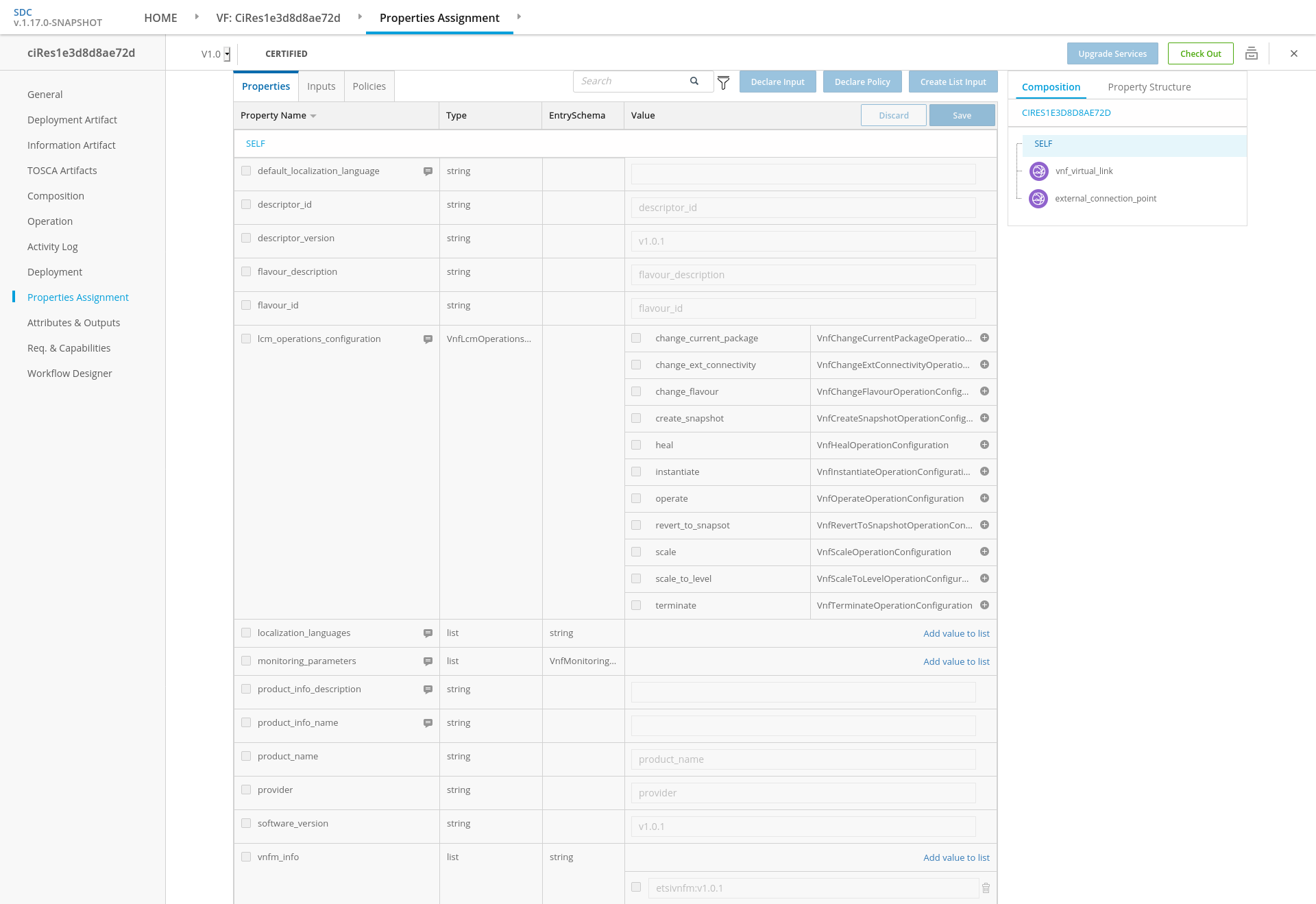Check the provider property checkbox

(246, 790)
